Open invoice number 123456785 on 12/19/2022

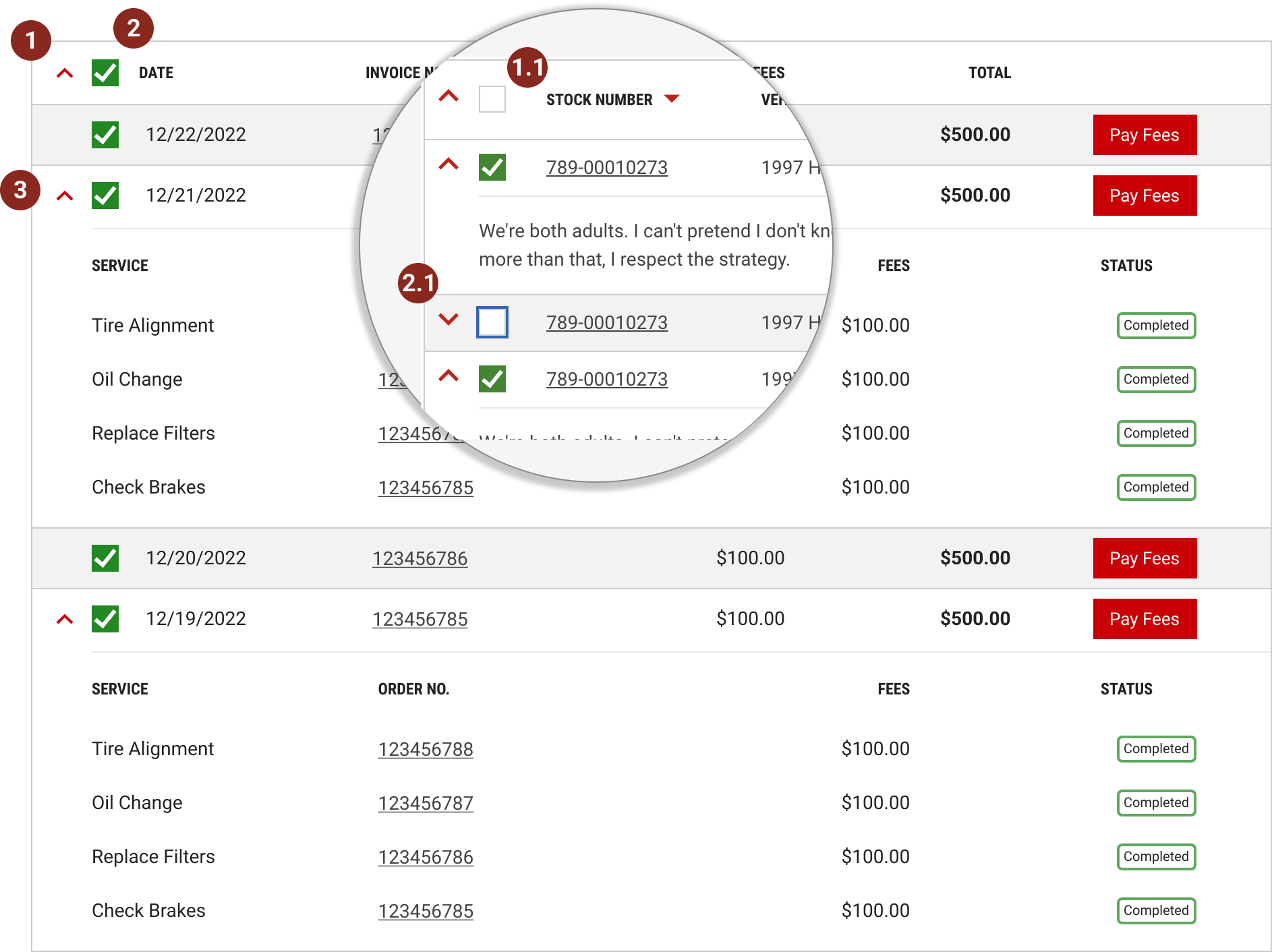(x=420, y=619)
